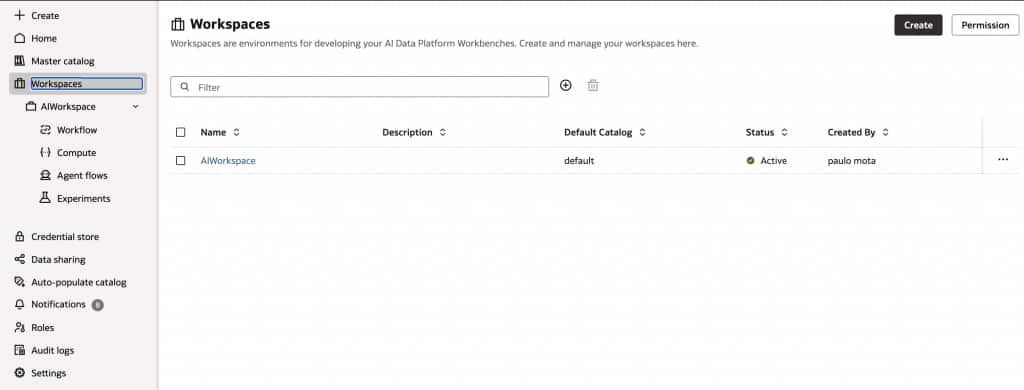The height and width of the screenshot is (390, 1024).
Task: Click the Workflow icon in sidebar
Action: (x=46, y=129)
